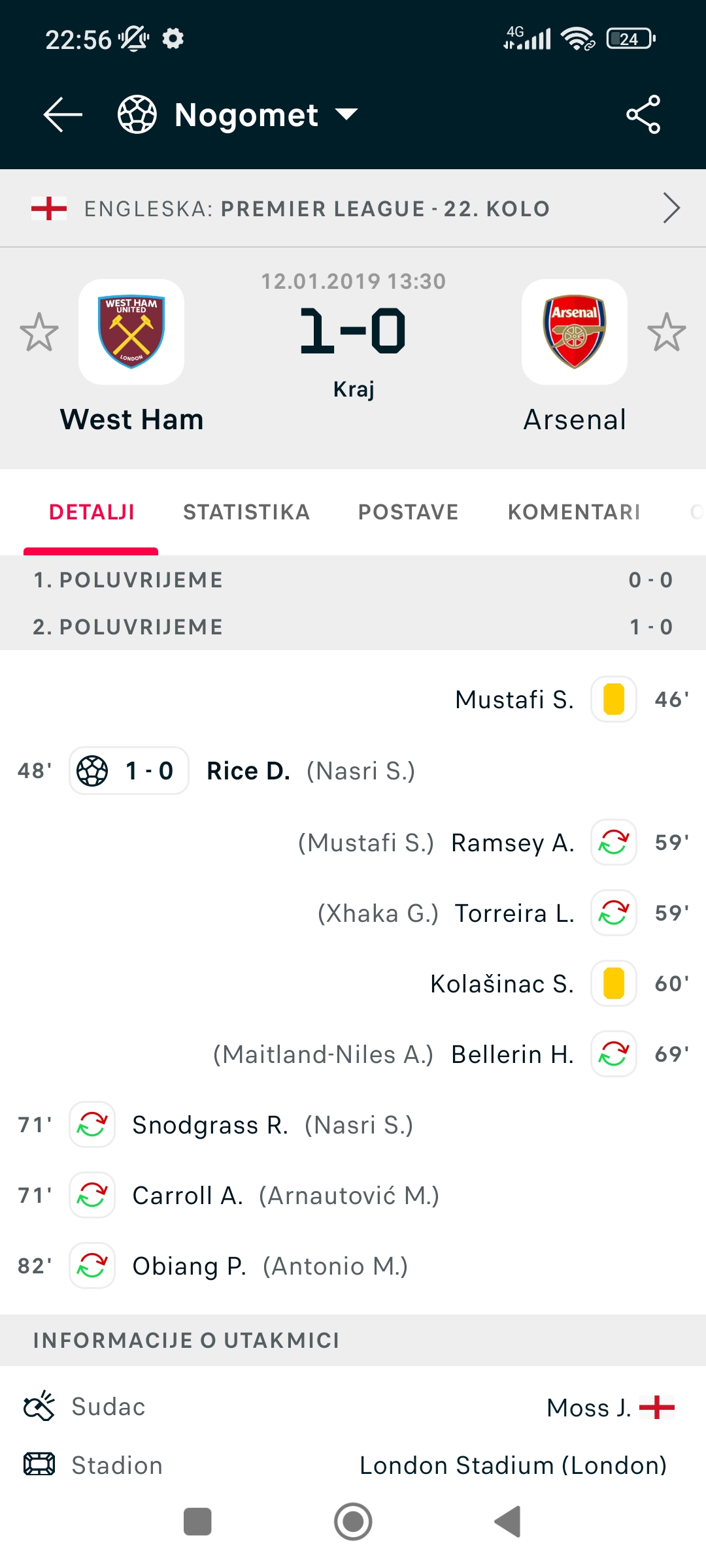Tap the Android recent apps button
Screen dimensions: 706x1568
click(x=197, y=1522)
